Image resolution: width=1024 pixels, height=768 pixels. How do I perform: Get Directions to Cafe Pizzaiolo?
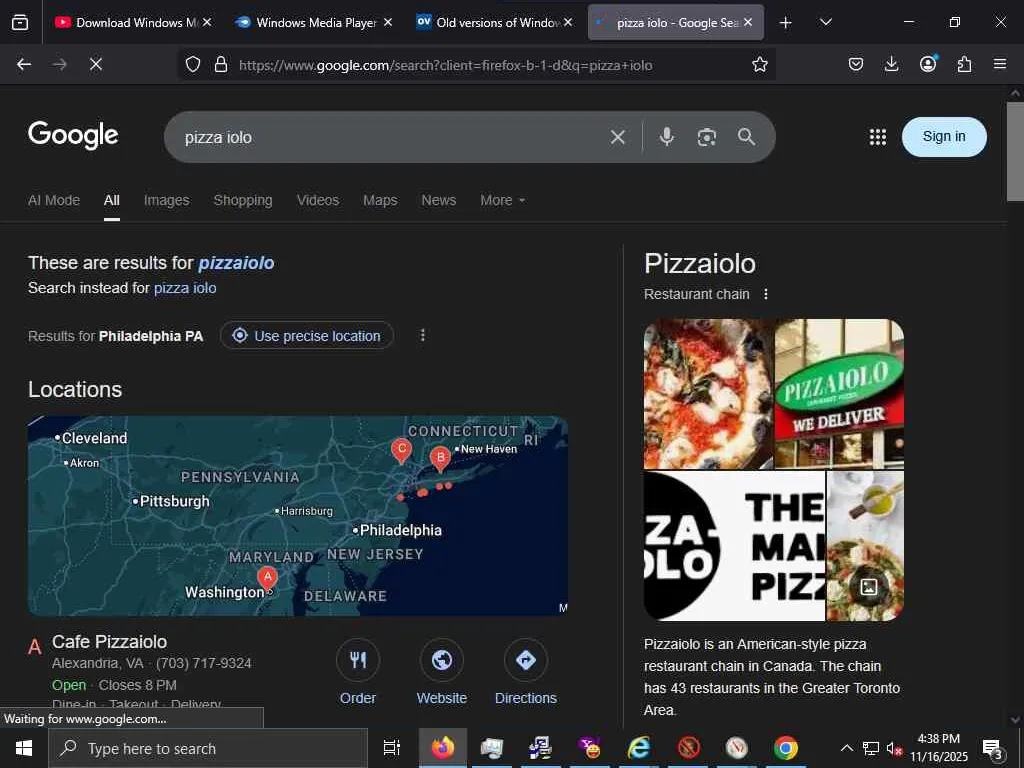click(526, 660)
